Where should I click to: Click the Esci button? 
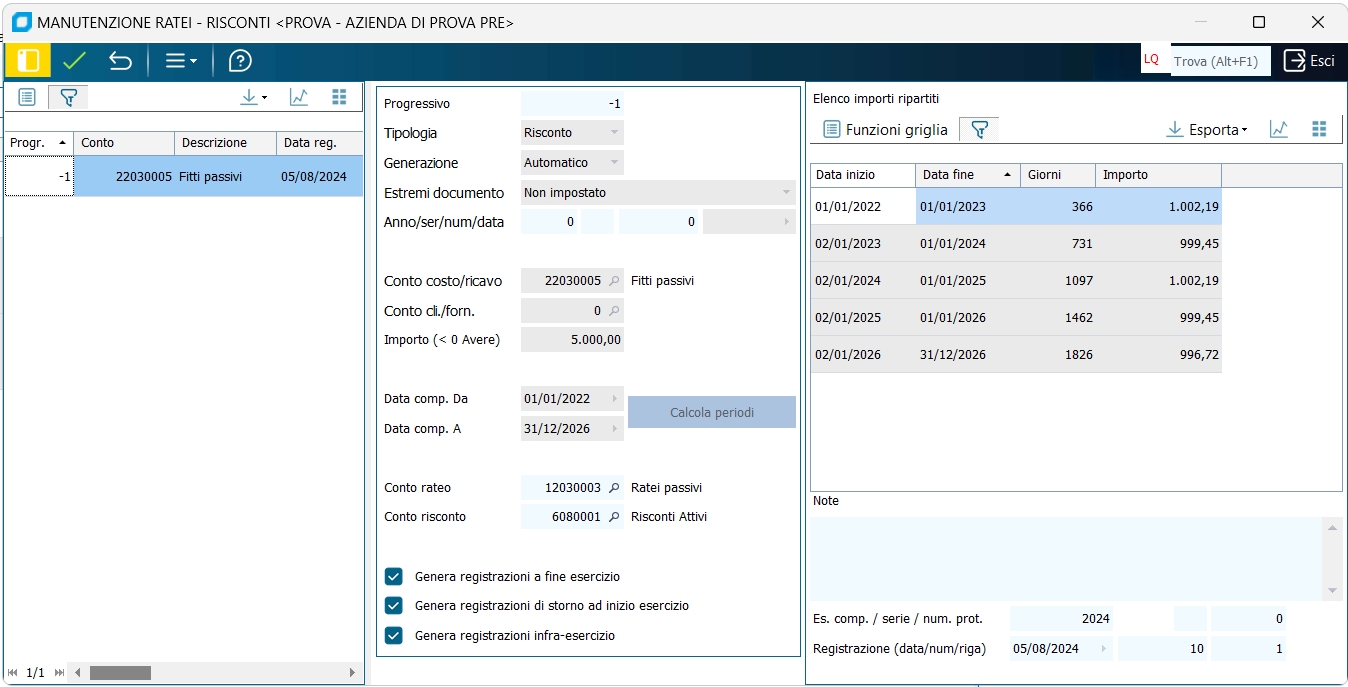[1309, 61]
